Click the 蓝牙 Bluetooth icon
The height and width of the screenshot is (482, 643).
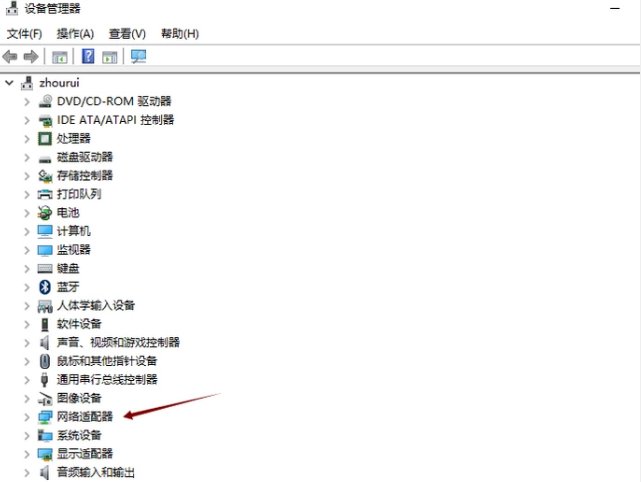click(45, 287)
